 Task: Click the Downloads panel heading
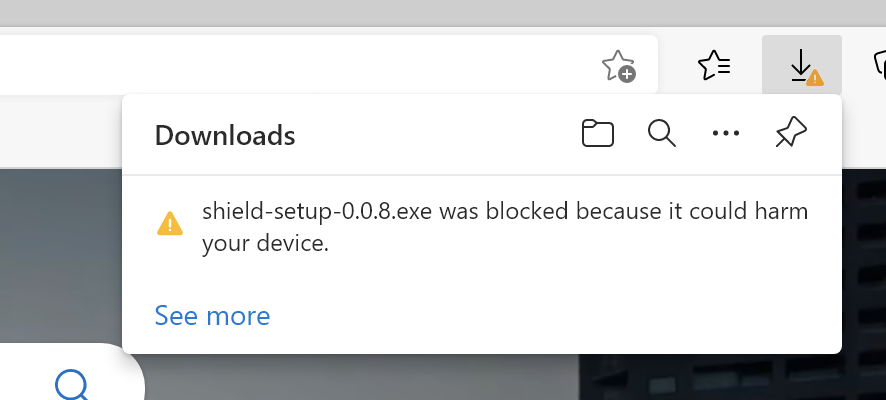point(225,136)
